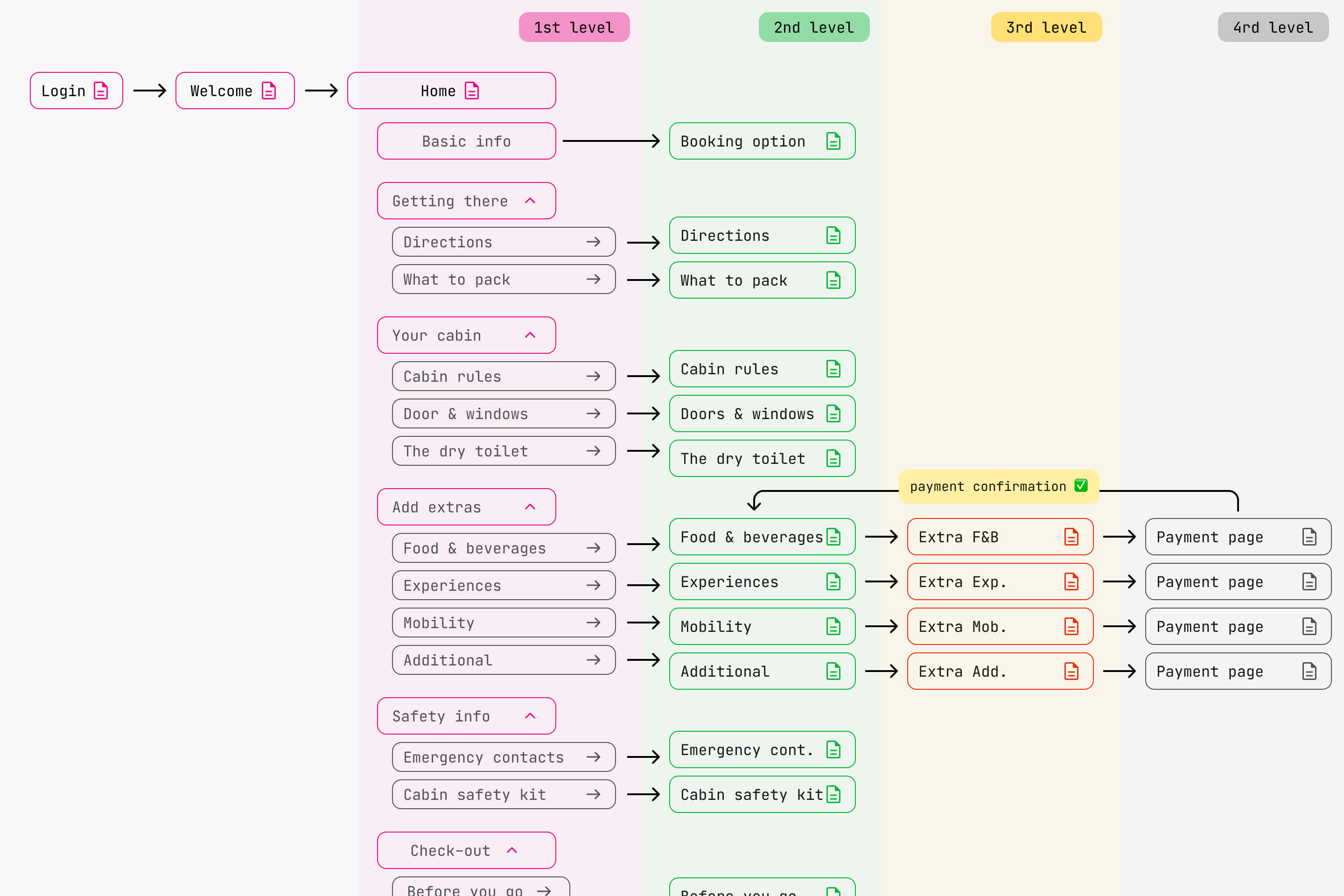This screenshot has height=896, width=1344.
Task: Click the green page icon in the What to pack page node
Action: click(x=833, y=280)
